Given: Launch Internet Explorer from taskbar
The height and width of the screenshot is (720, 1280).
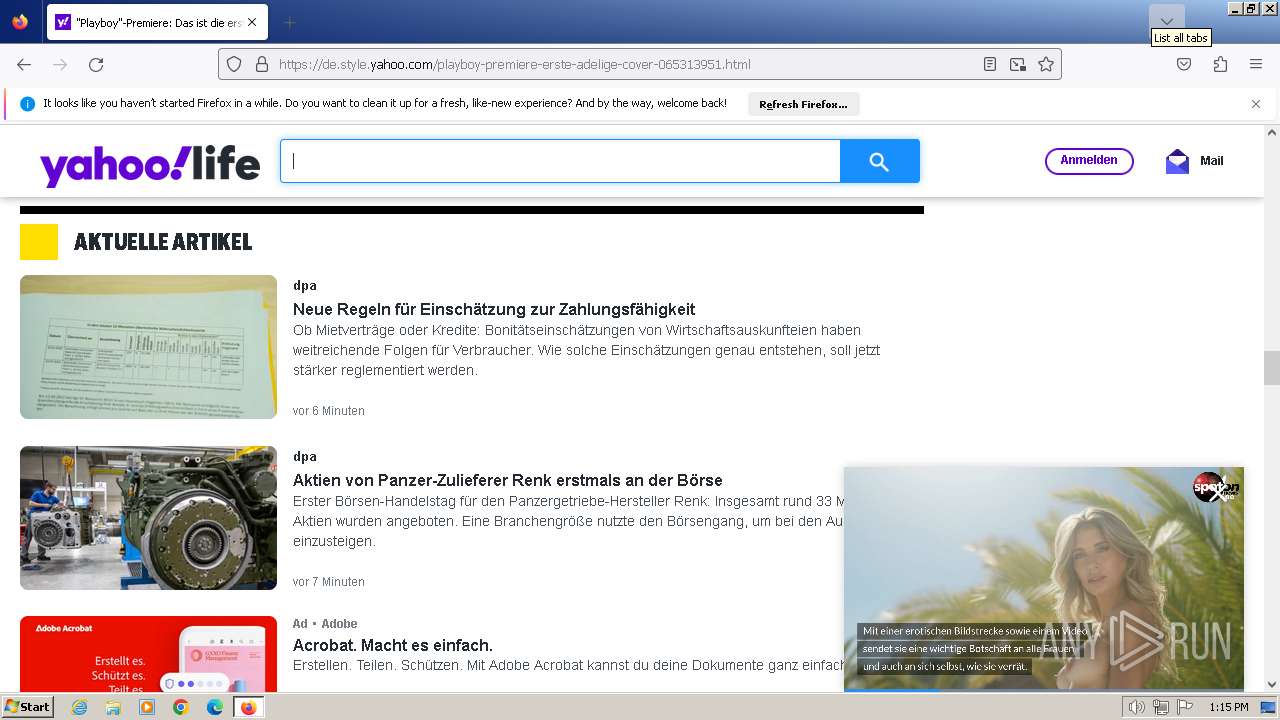Looking at the screenshot, I should pos(79,707).
